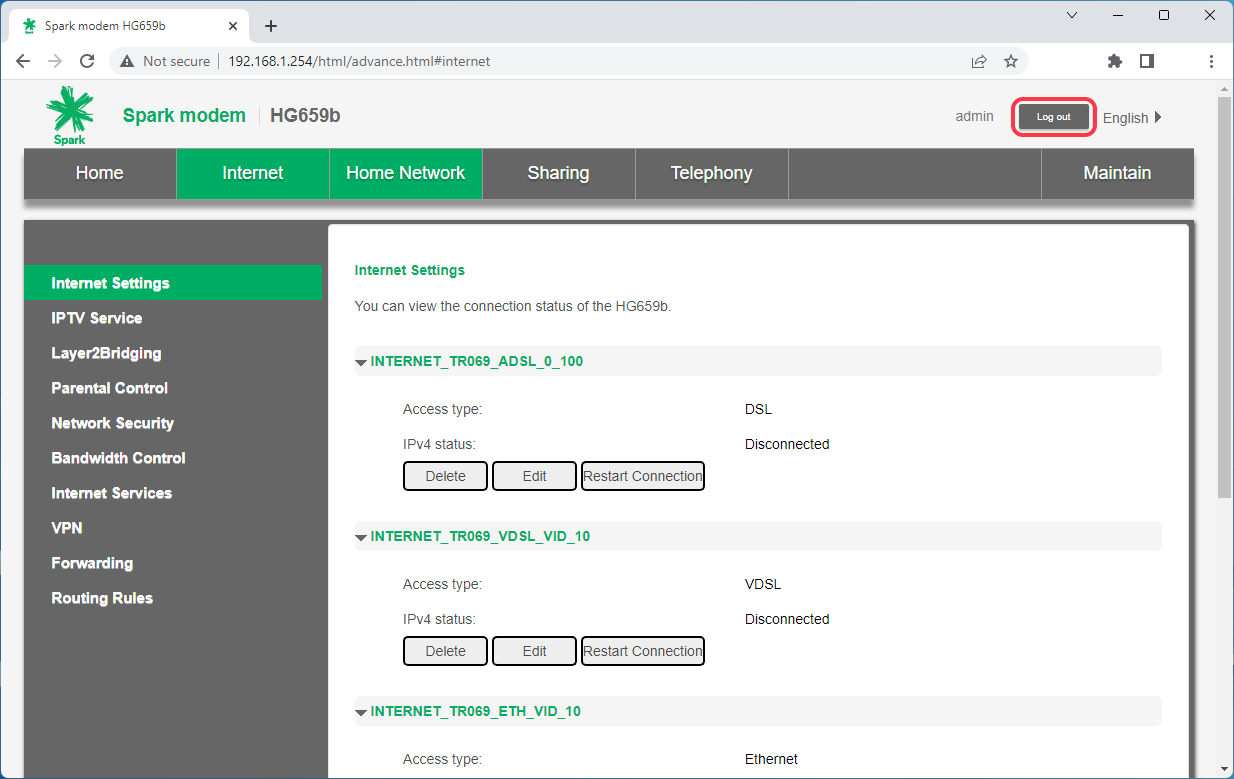1234x779 pixels.
Task: Open the Chrome three-dot menu
Action: [x=1211, y=61]
